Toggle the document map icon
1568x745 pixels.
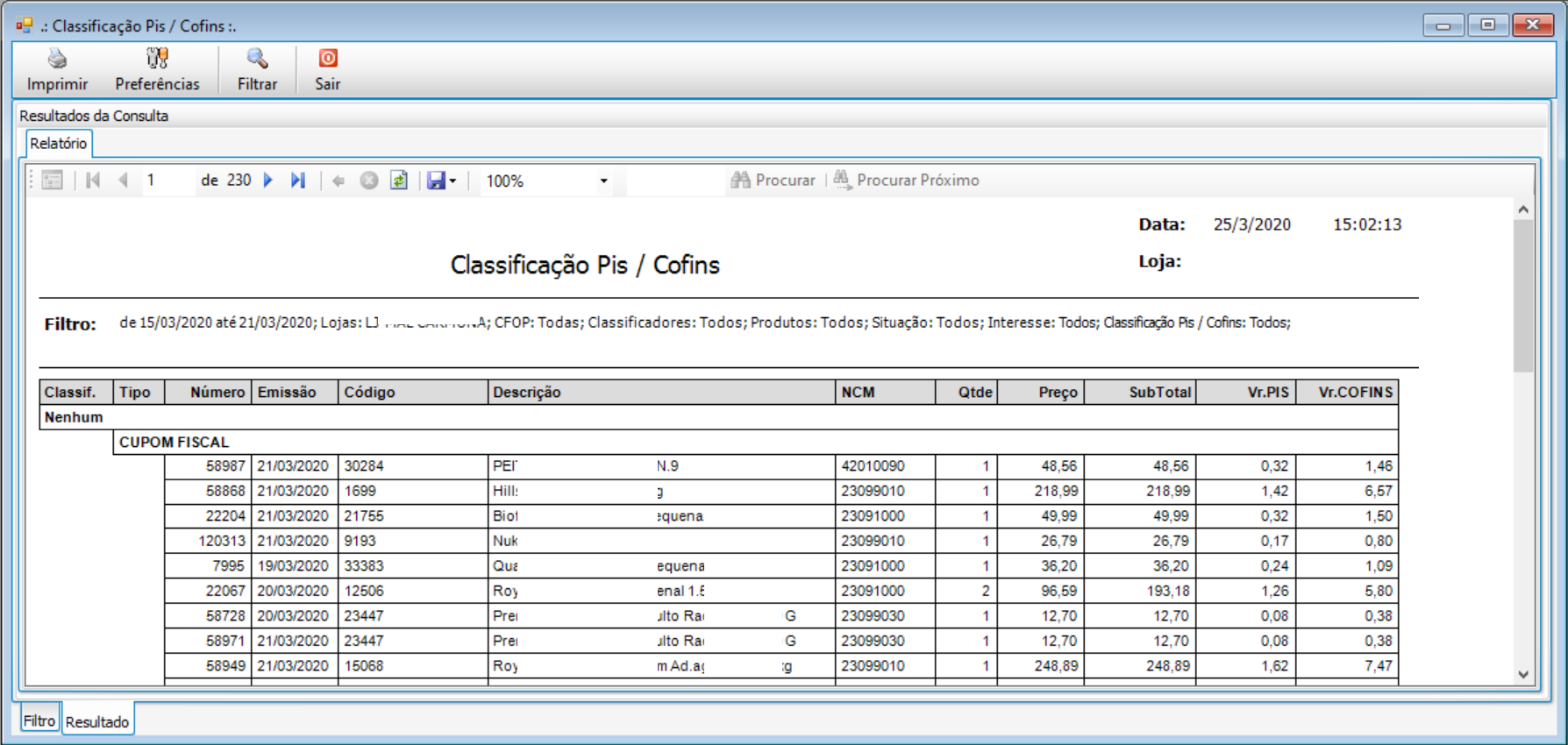coord(53,181)
